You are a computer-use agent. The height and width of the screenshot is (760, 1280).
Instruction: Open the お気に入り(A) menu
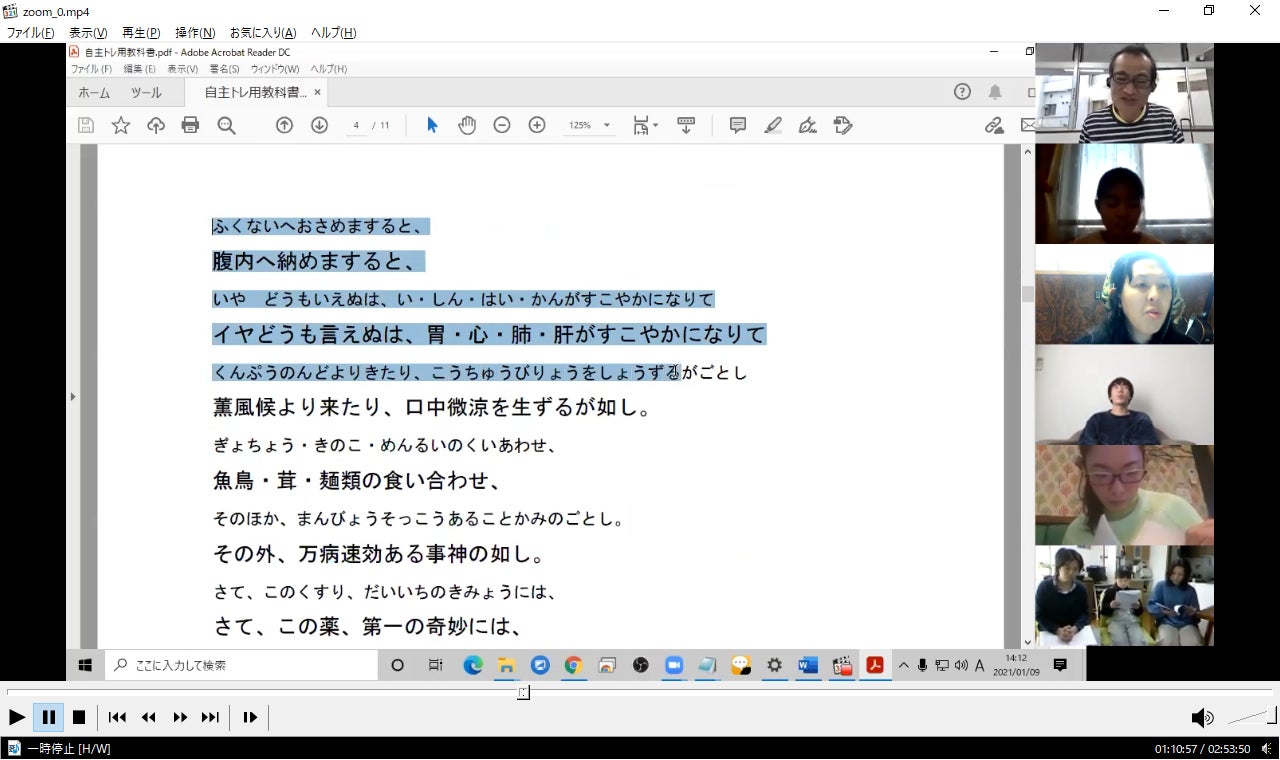point(262,33)
